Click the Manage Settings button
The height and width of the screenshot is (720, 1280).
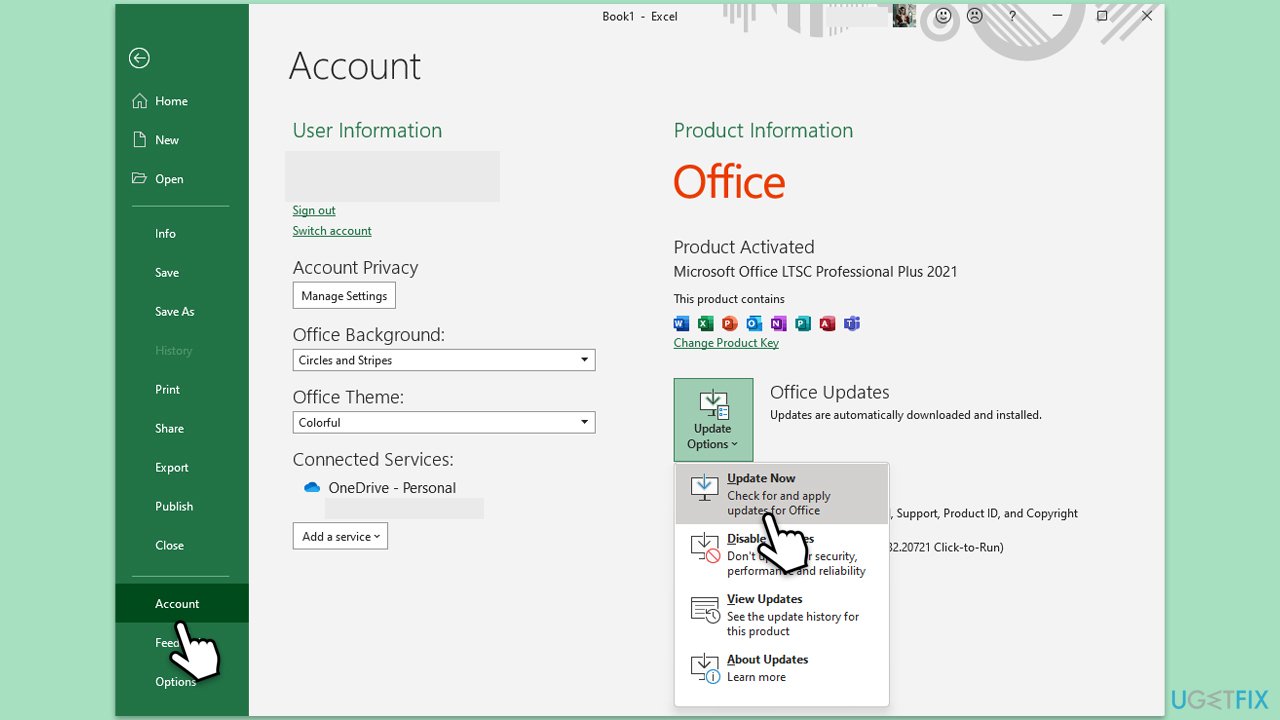pyautogui.click(x=344, y=296)
